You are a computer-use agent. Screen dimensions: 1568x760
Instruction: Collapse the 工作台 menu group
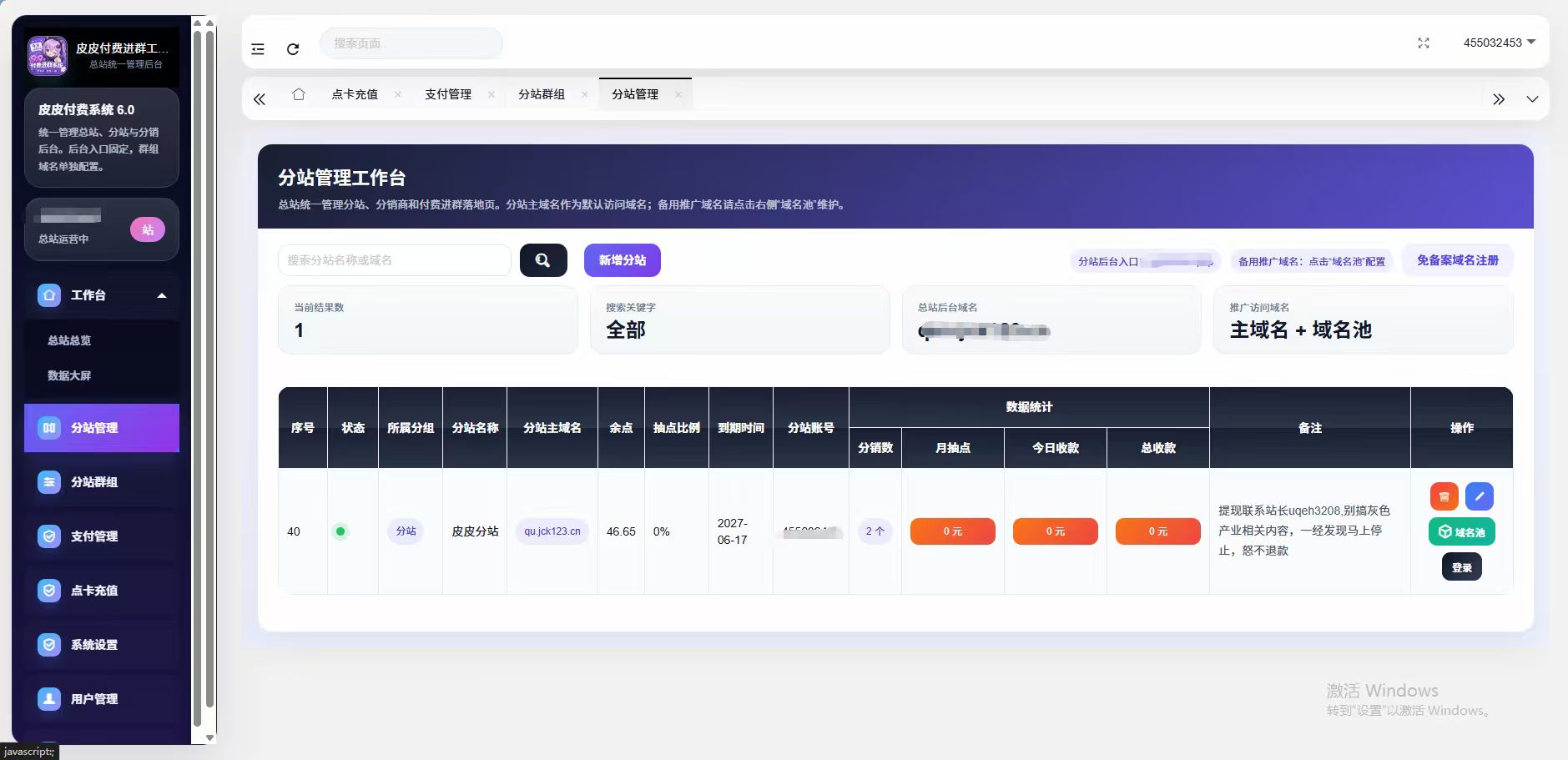(102, 295)
